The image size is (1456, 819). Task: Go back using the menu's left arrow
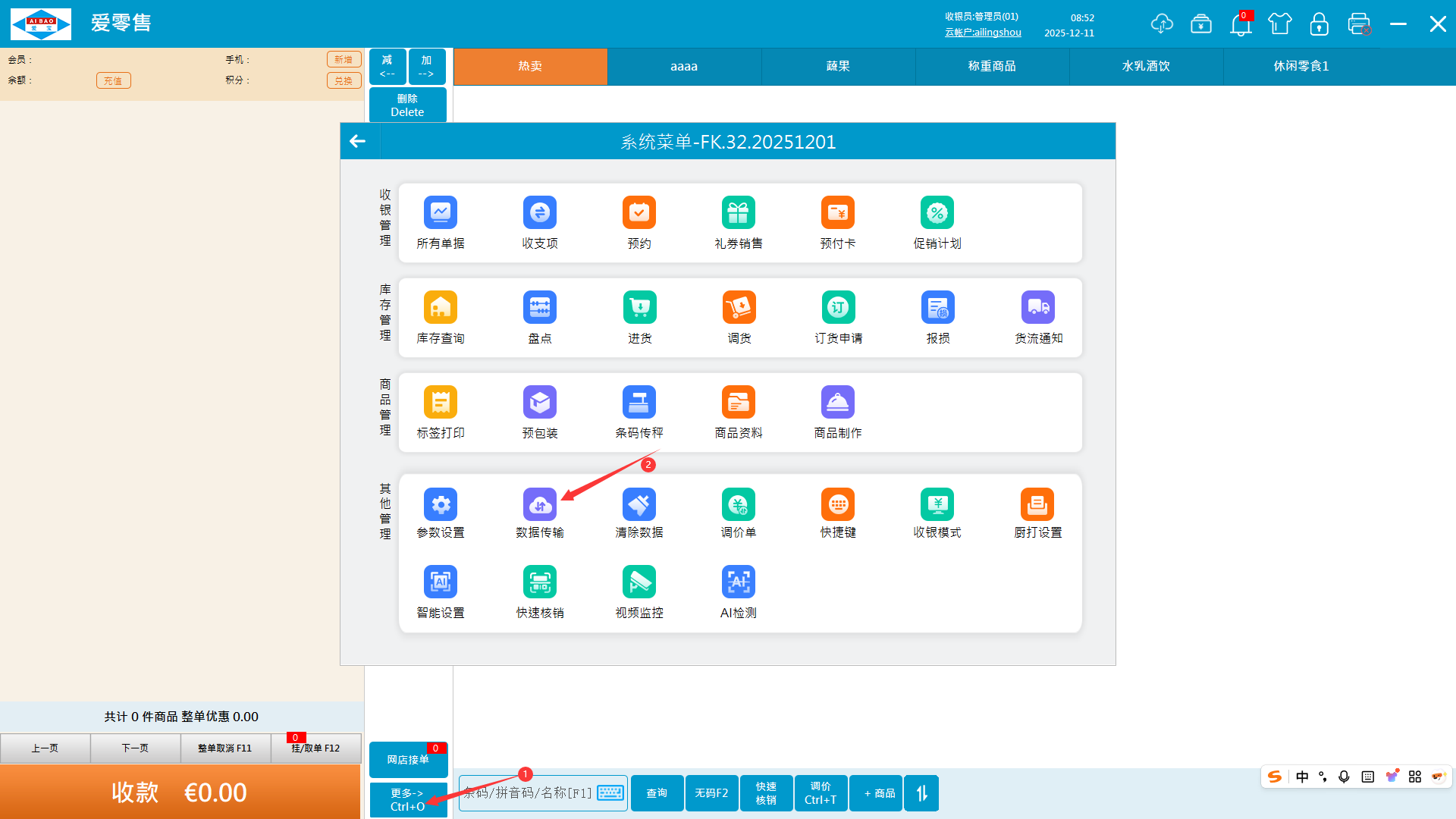coord(358,141)
